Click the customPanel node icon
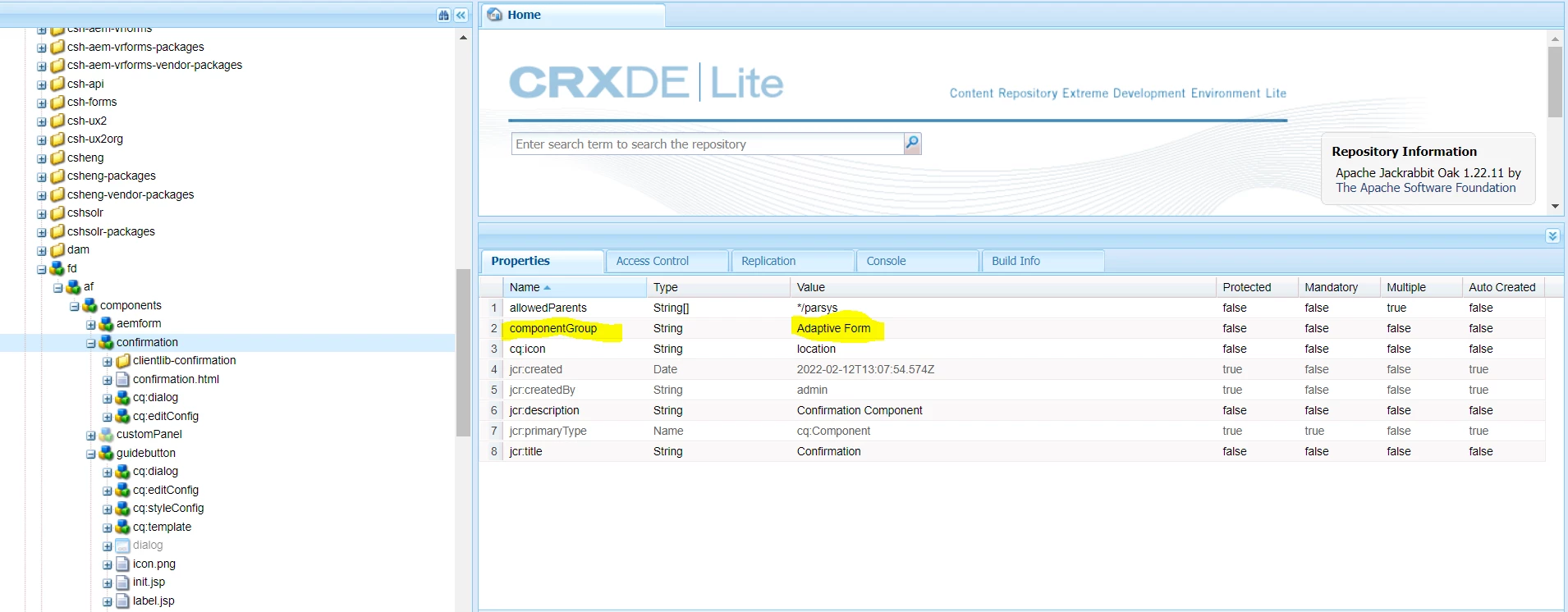This screenshot has height=612, width=1568. point(107,434)
